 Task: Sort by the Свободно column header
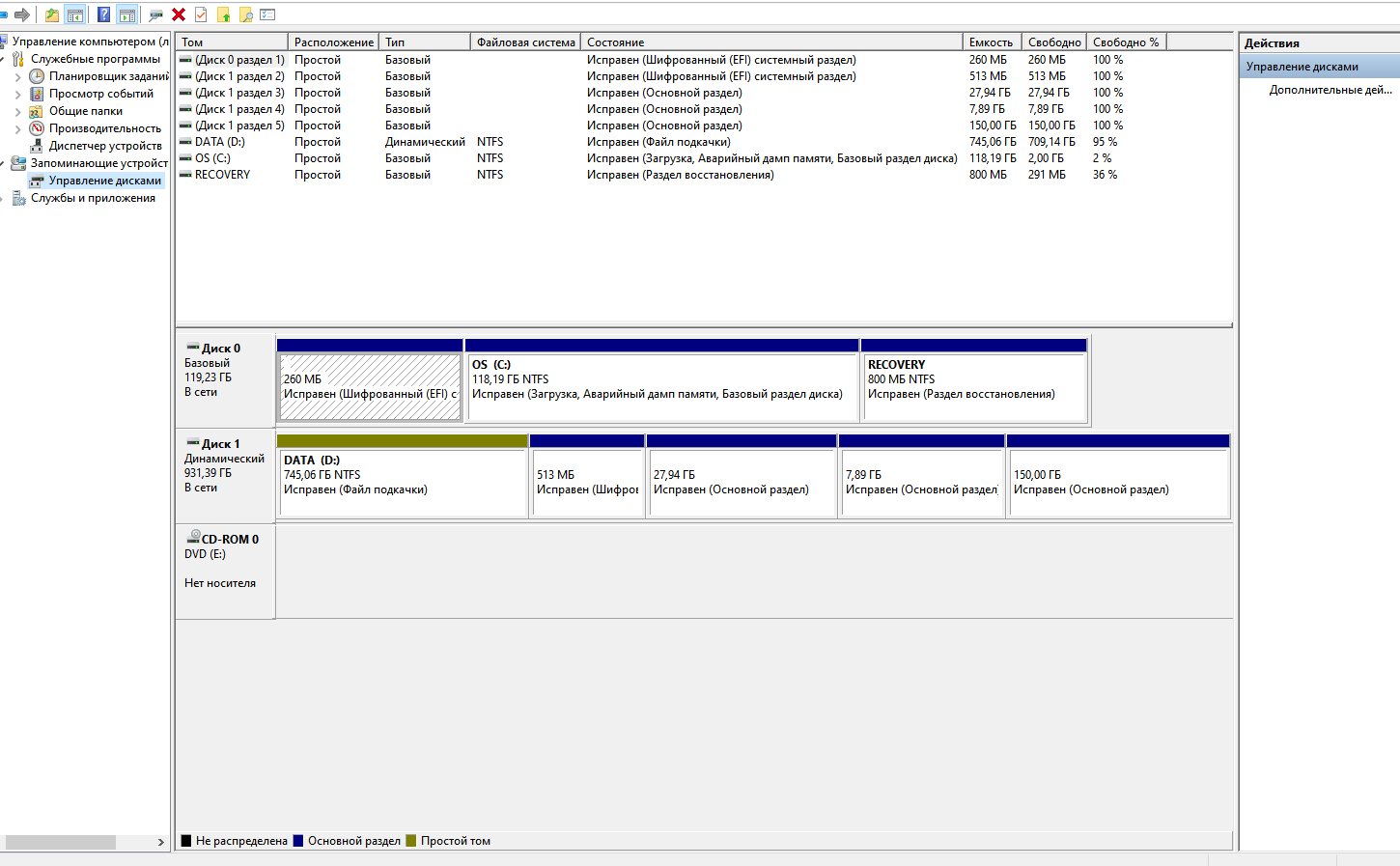pyautogui.click(x=1054, y=42)
